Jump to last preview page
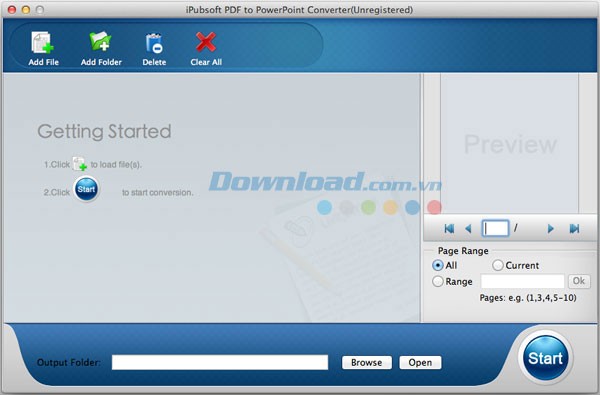This screenshot has width=600, height=395. [574, 229]
